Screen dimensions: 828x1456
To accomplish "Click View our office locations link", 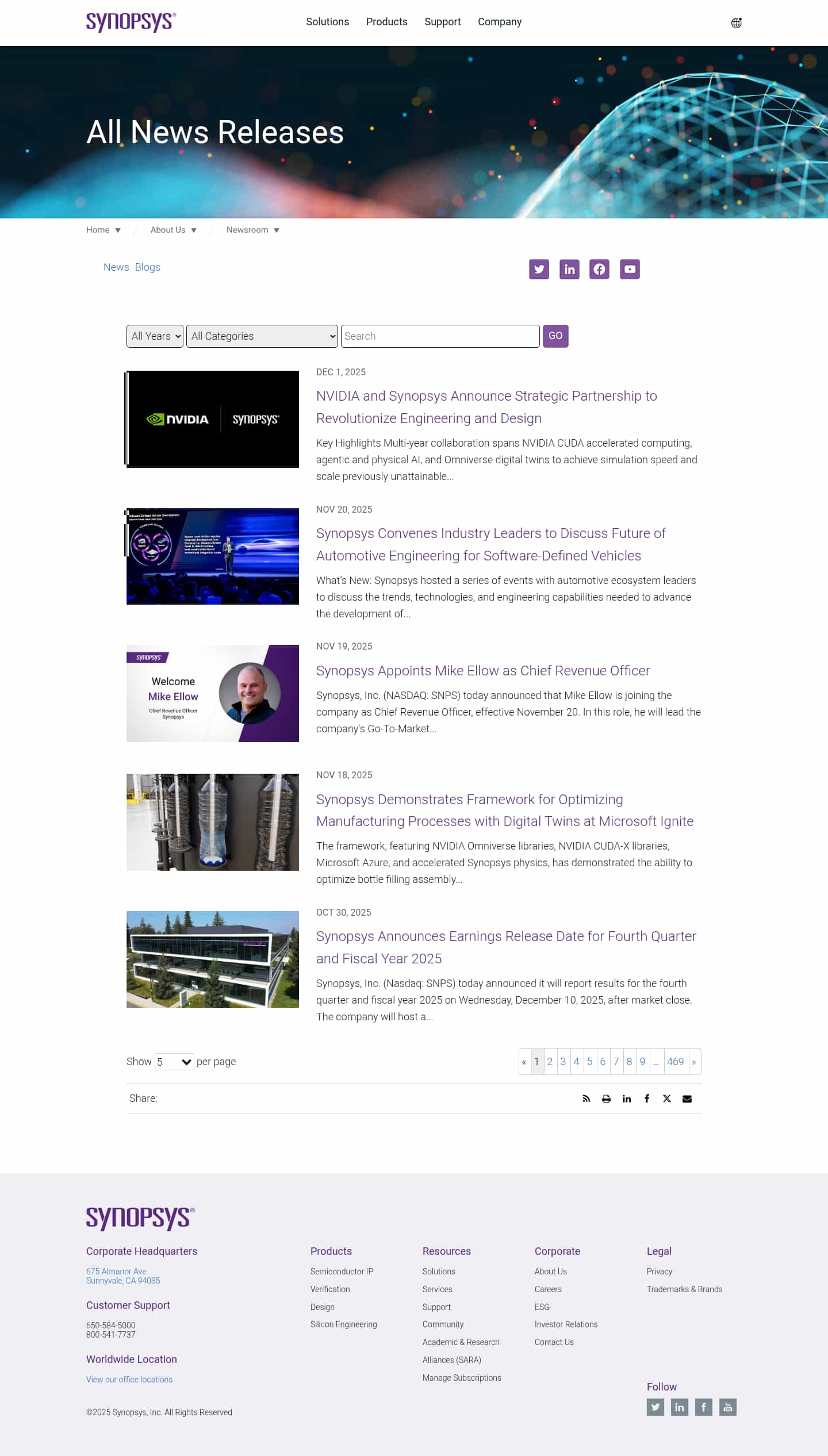I will coord(129,1380).
